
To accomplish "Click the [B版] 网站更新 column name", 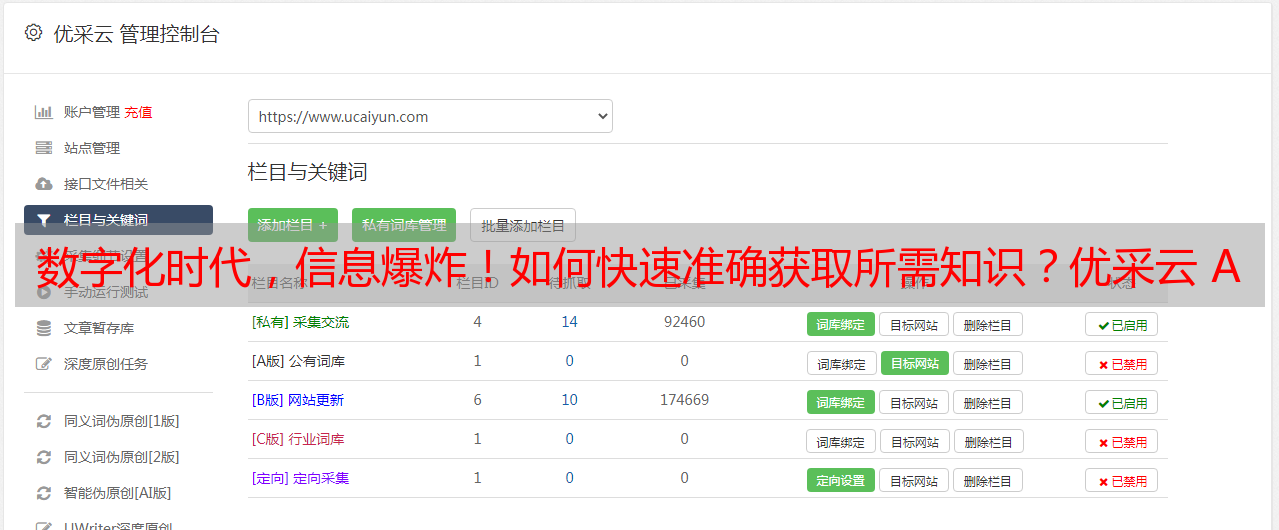I will point(298,400).
